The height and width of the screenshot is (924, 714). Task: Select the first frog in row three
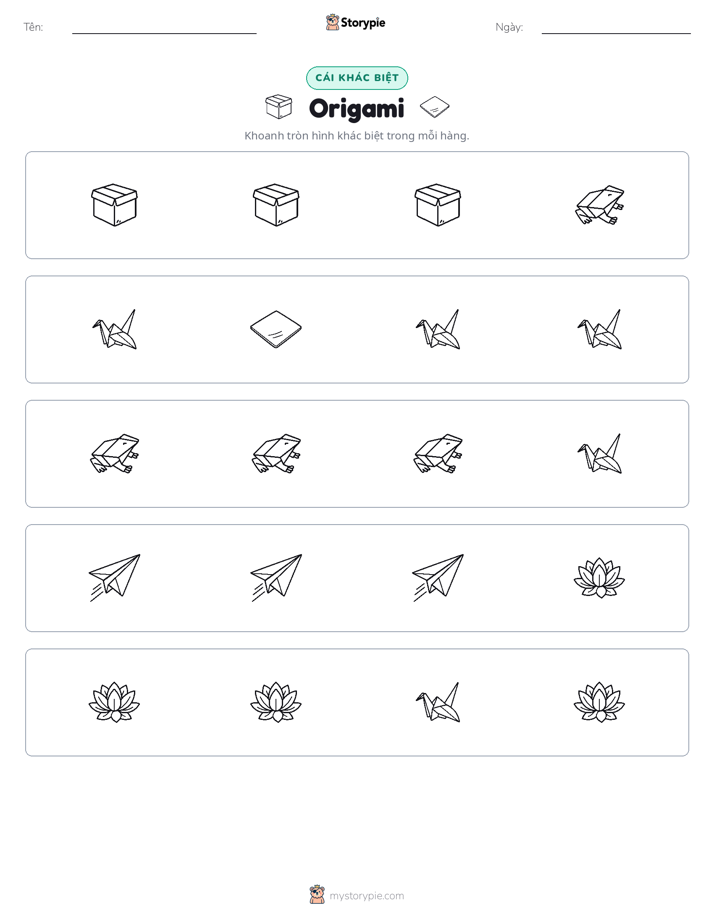(114, 454)
